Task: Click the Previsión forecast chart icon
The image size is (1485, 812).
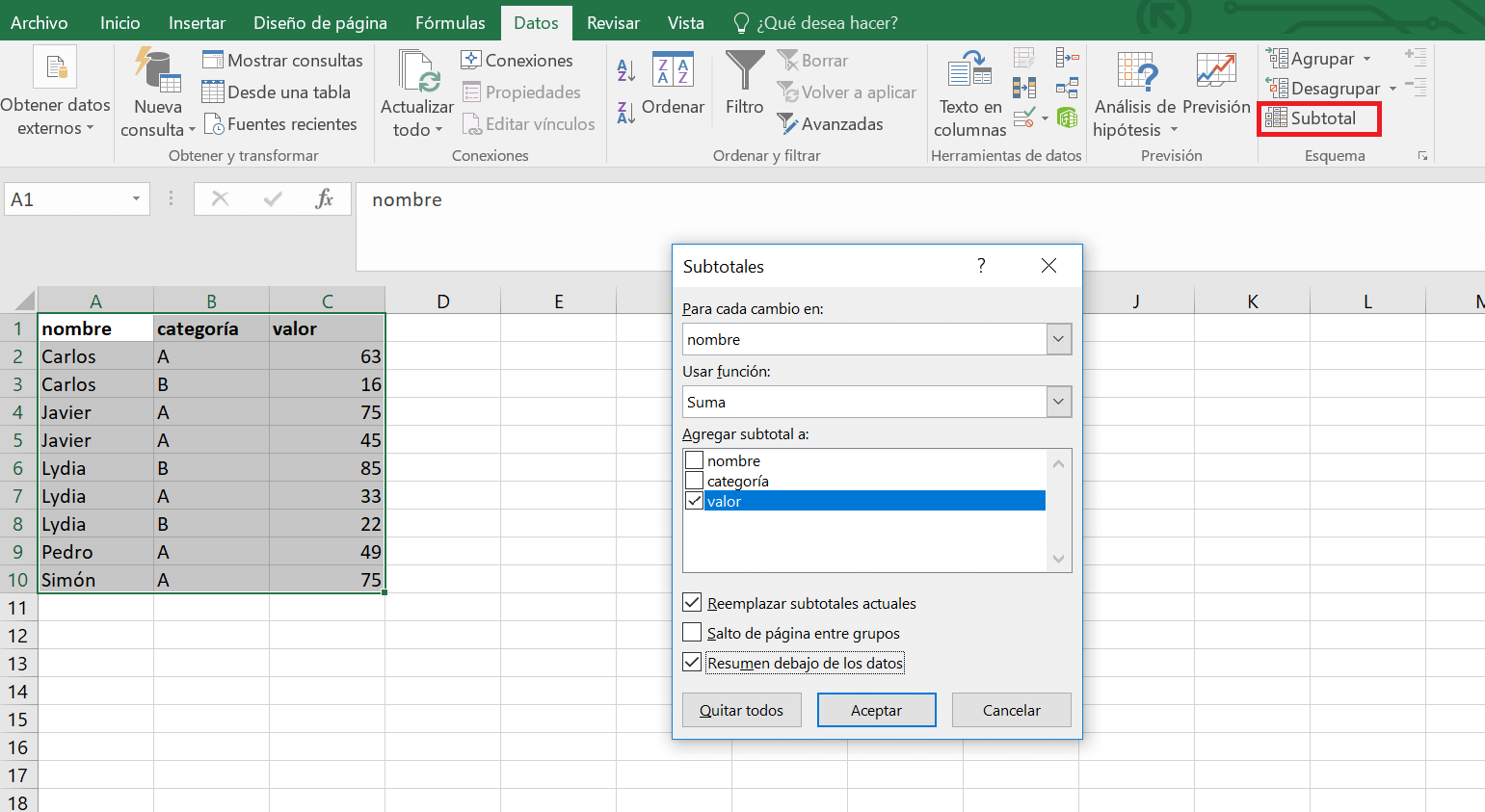Action: click(1215, 71)
